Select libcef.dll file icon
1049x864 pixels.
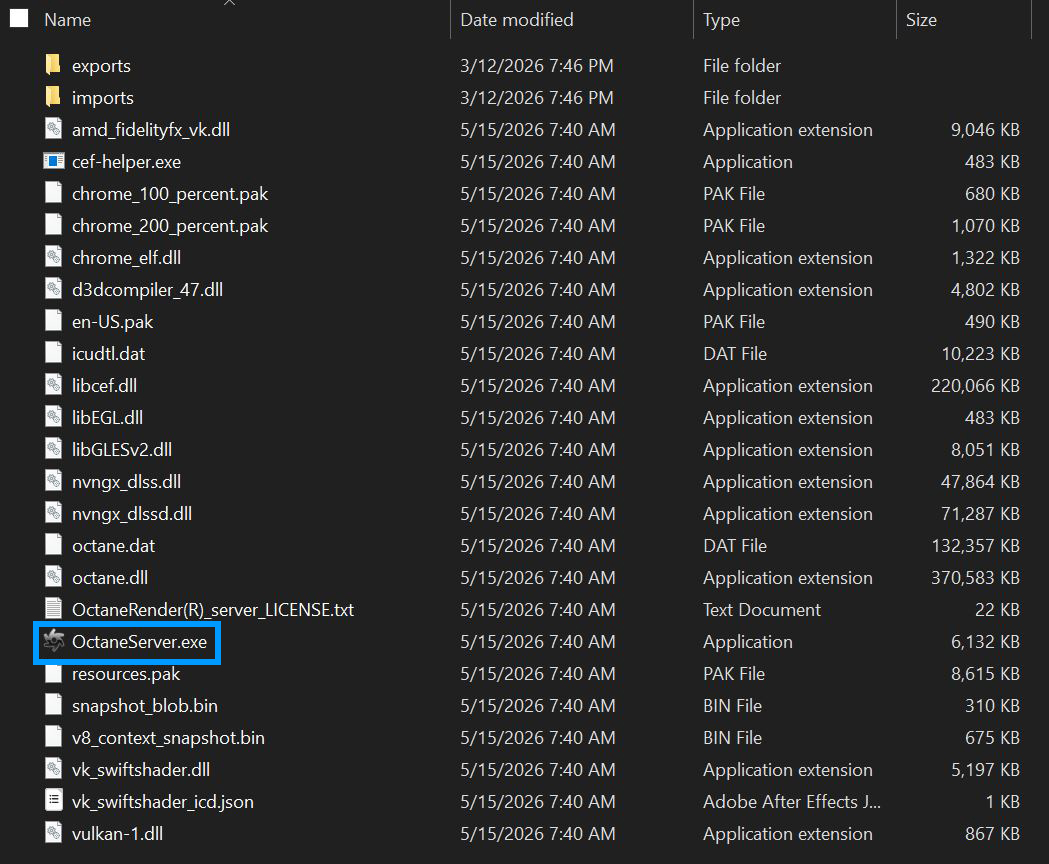pyautogui.click(x=54, y=385)
